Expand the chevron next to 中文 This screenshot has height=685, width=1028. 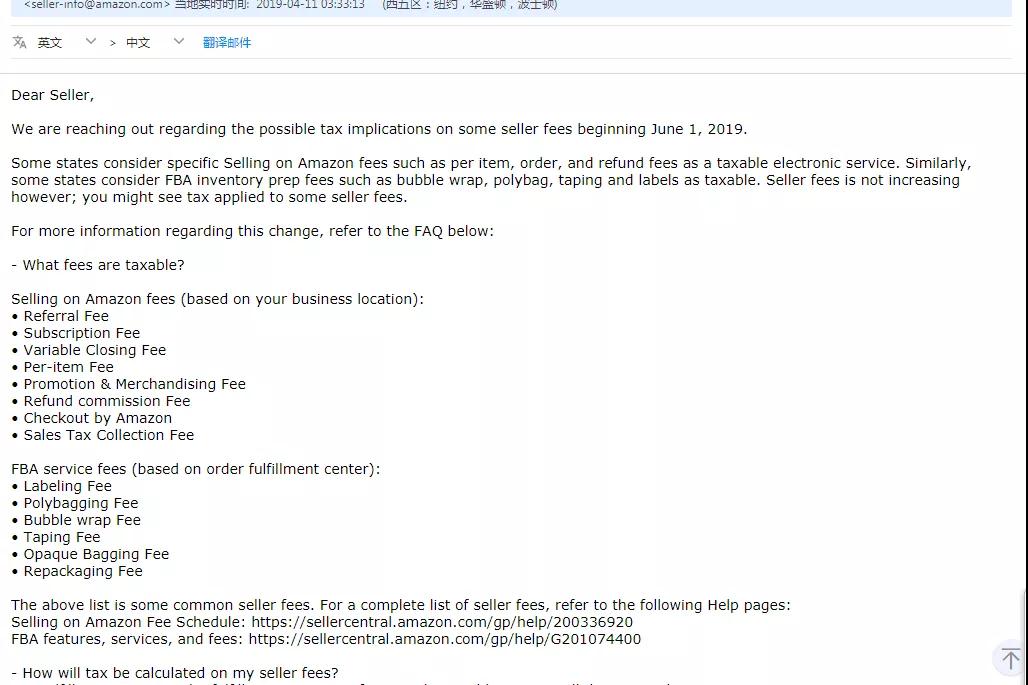(178, 41)
